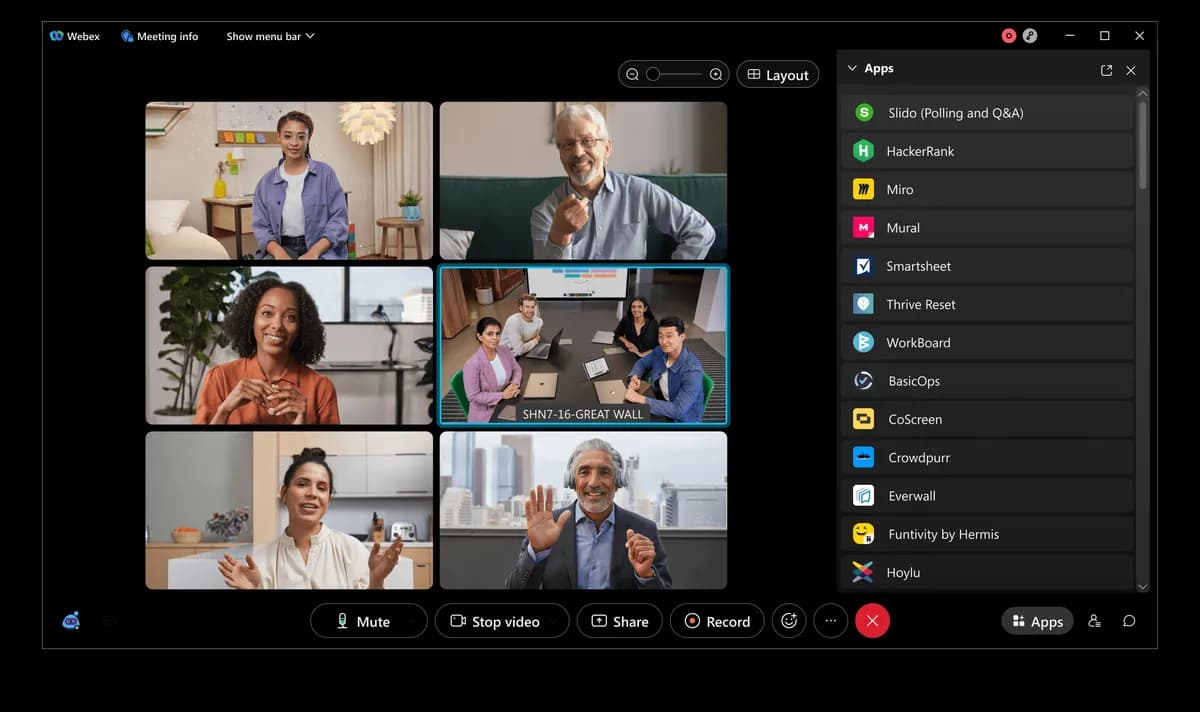Select the man with headphones waving tile
This screenshot has width=1200, height=712.
584,510
